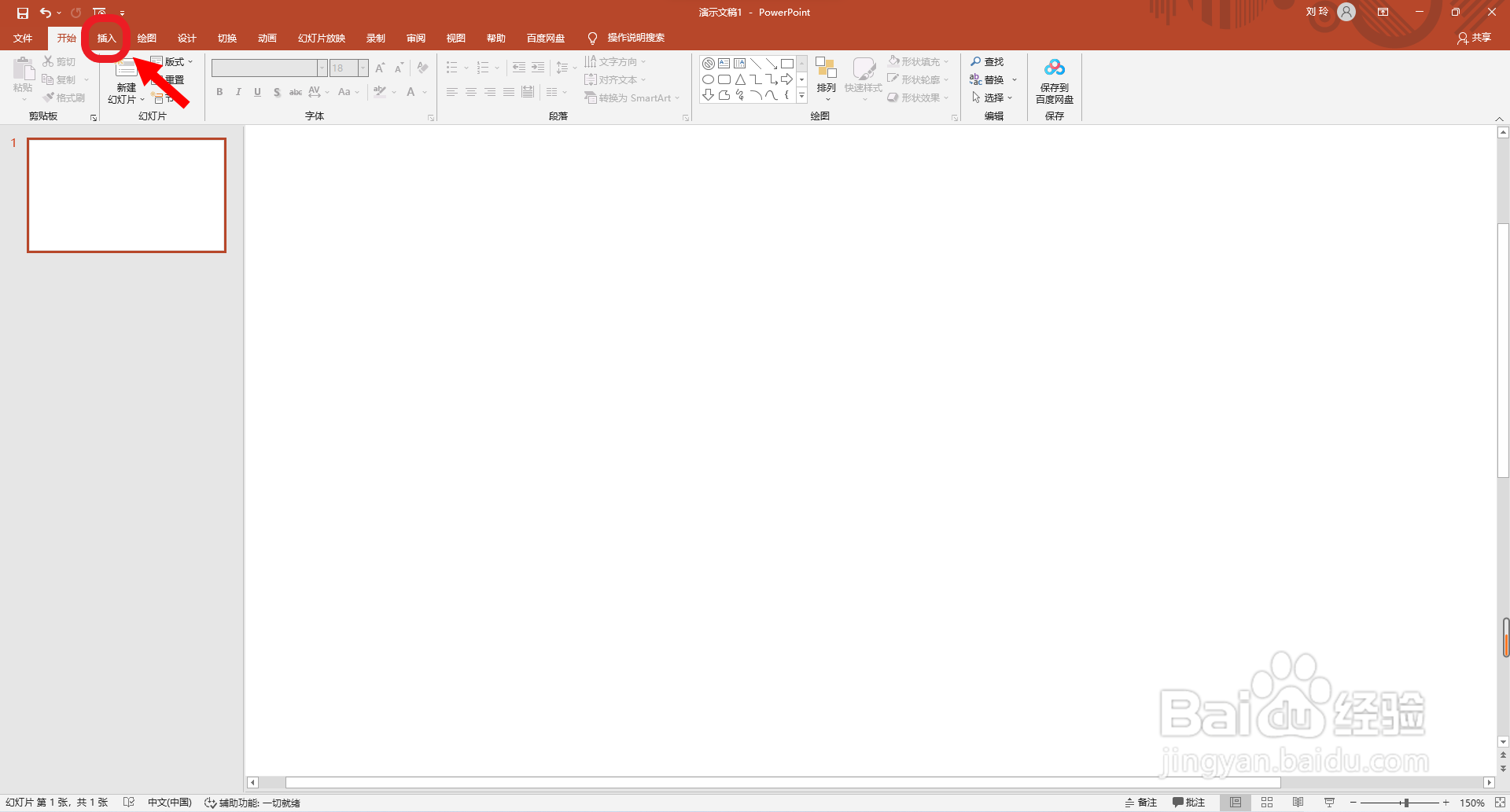Click the 共享 share button
Image resolution: width=1510 pixels, height=812 pixels.
(x=1474, y=38)
